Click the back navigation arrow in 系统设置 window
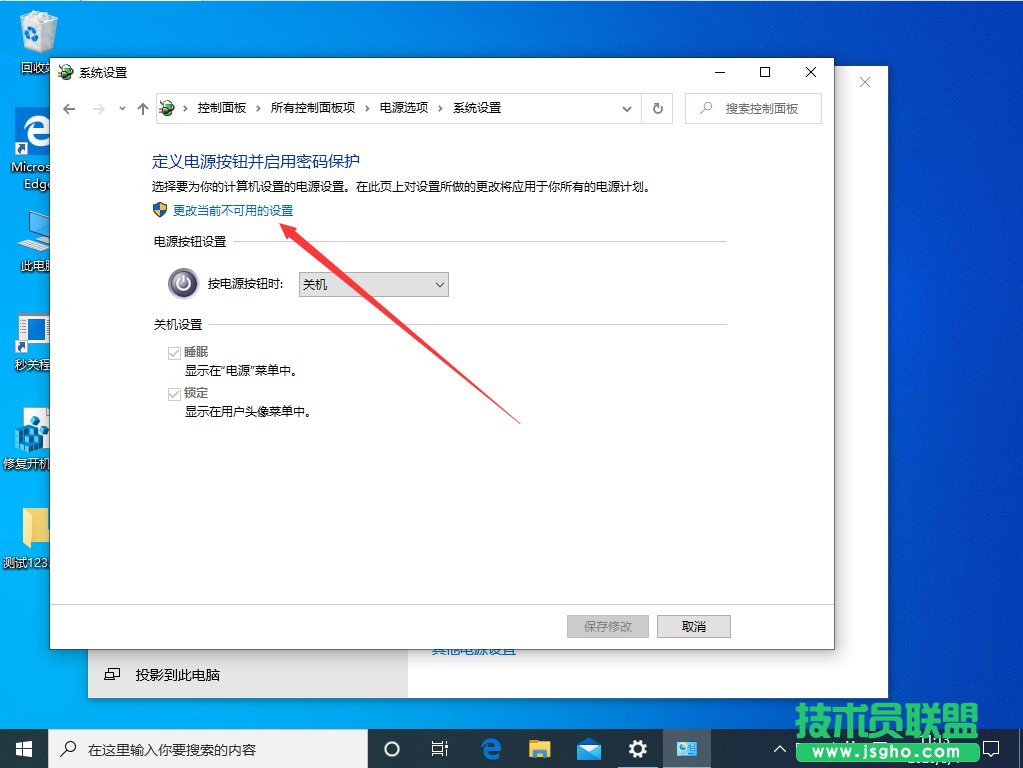Viewport: 1023px width, 768px height. [x=68, y=108]
